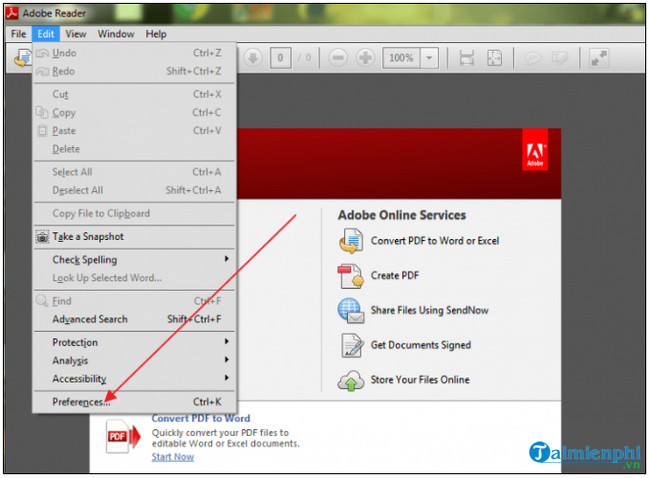The height and width of the screenshot is (478, 650).
Task: Open the Window menu
Action: pos(116,34)
